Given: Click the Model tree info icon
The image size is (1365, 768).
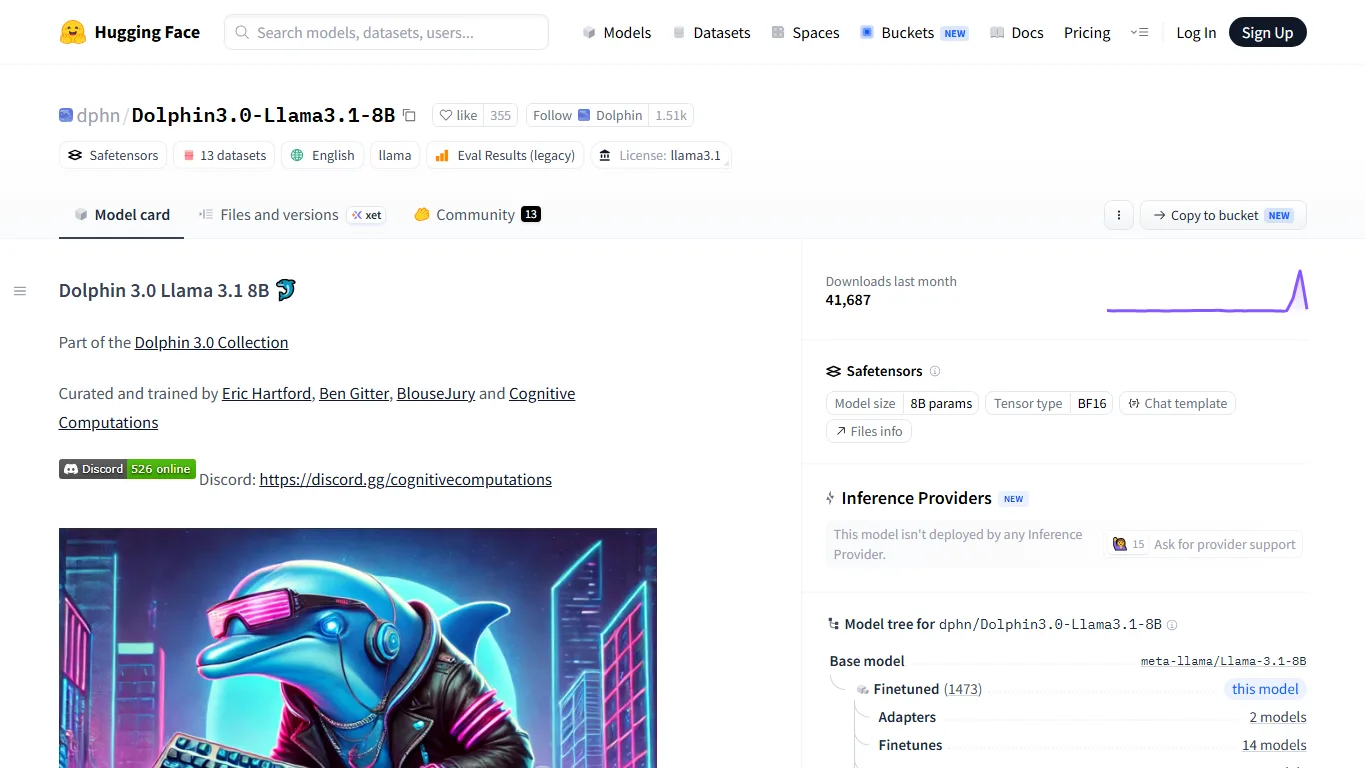Looking at the screenshot, I should tap(1172, 625).
